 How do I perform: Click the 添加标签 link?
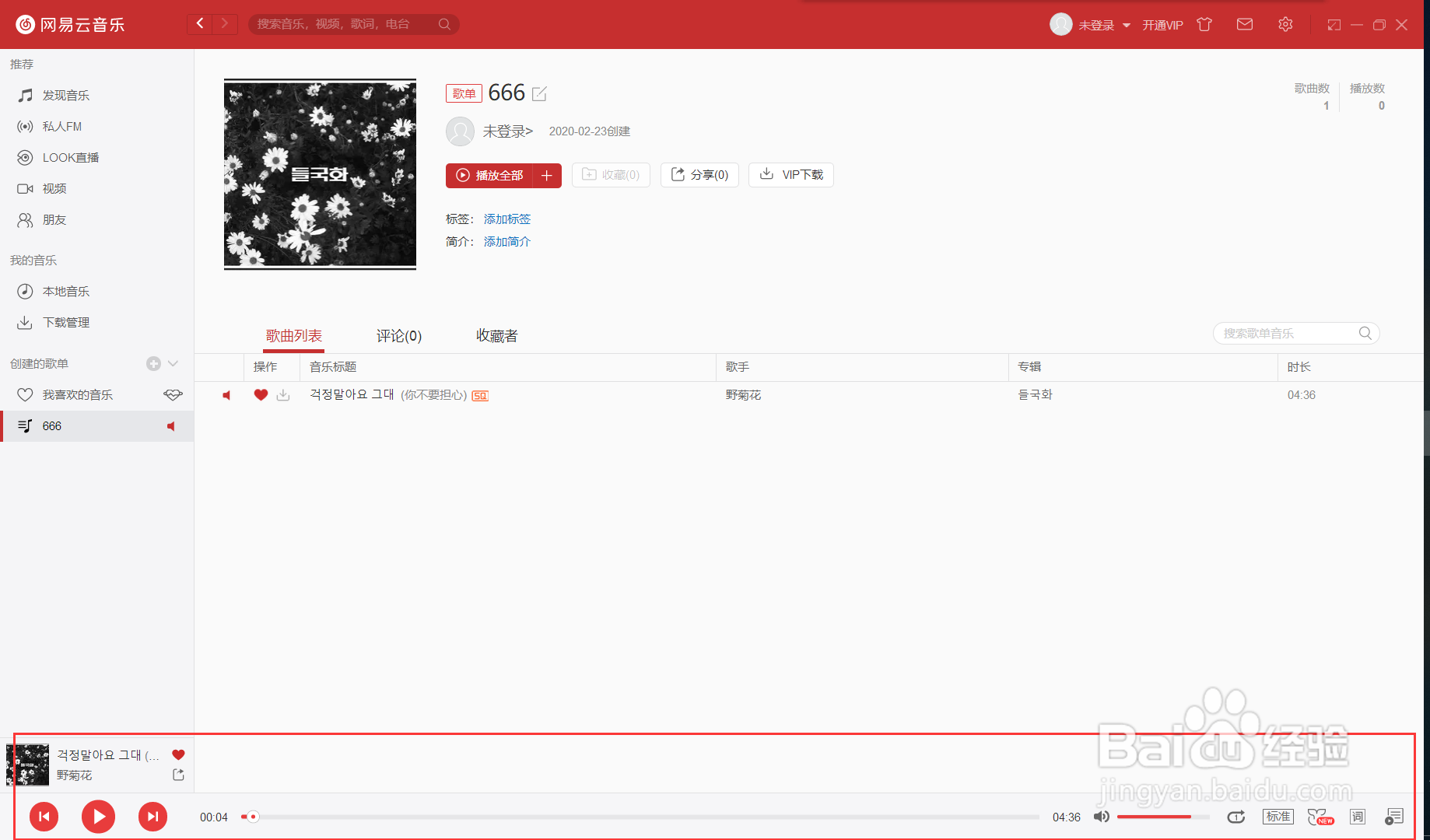click(507, 219)
